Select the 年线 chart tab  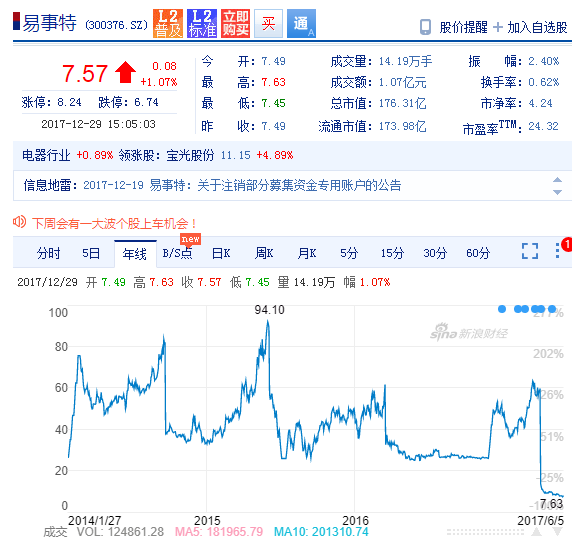pos(135,253)
